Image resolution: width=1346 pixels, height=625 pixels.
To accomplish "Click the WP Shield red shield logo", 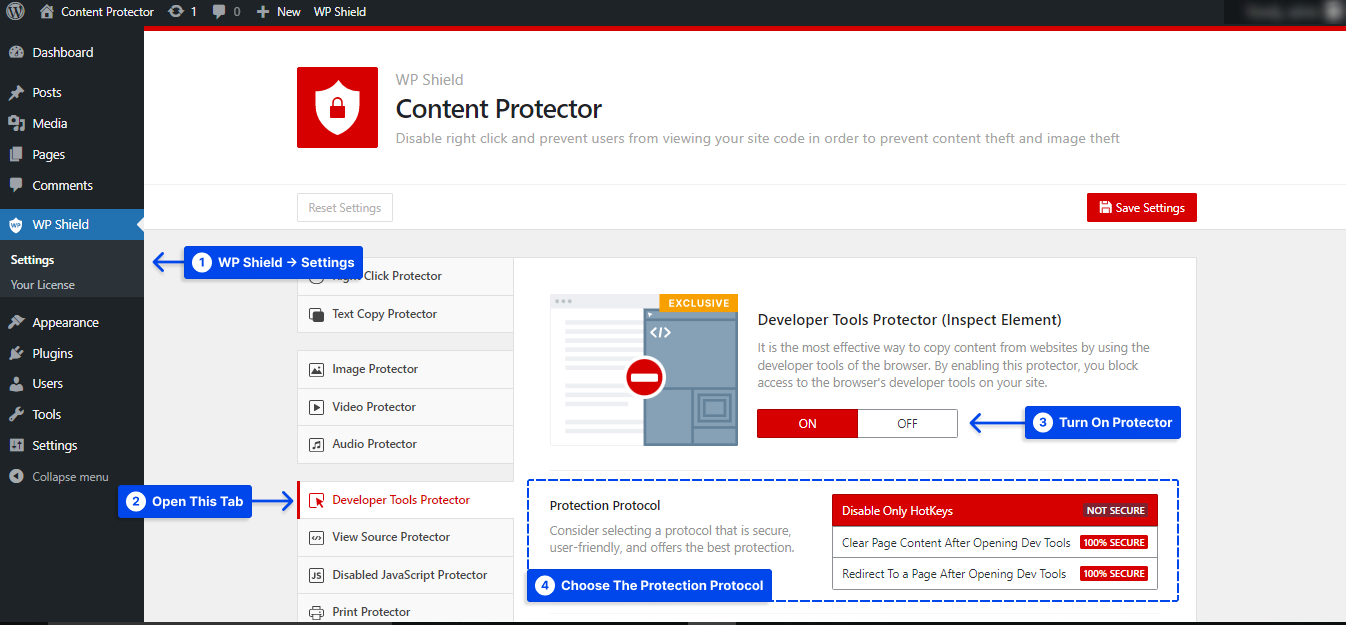I will pyautogui.click(x=337, y=107).
